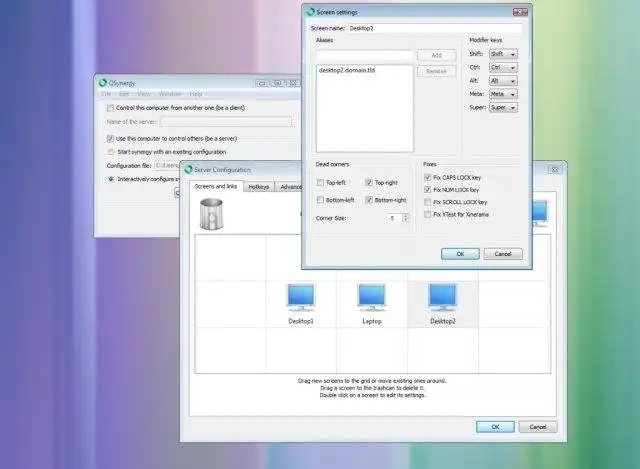
Task: Click the new alias text field
Action: 365,56
